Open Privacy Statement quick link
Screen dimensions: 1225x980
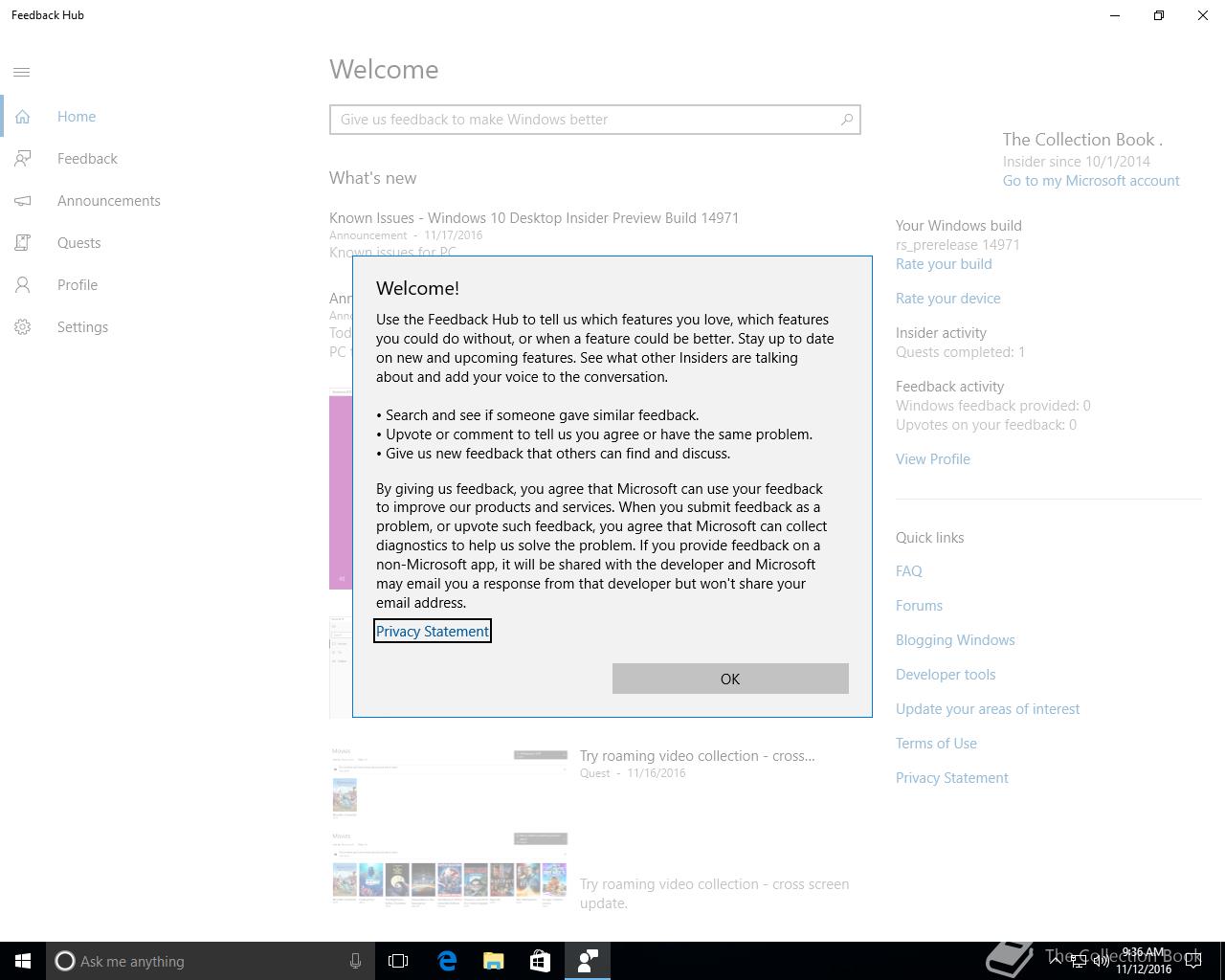point(952,778)
